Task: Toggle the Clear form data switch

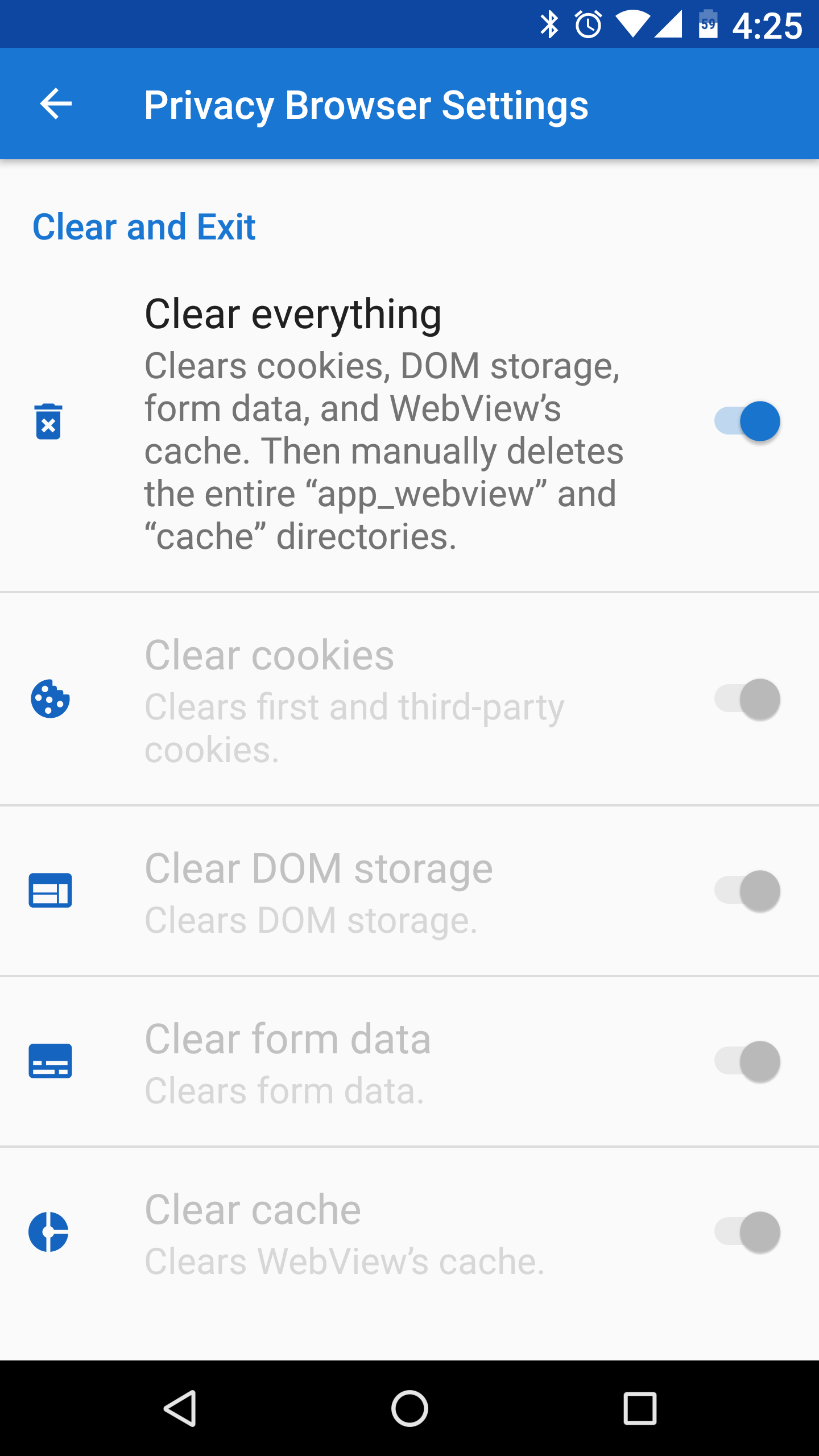Action: 747,1061
